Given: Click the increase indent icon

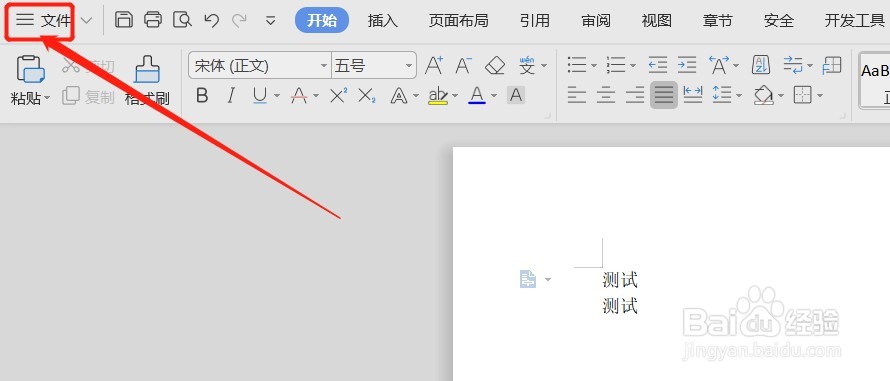Looking at the screenshot, I should pyautogui.click(x=687, y=65).
